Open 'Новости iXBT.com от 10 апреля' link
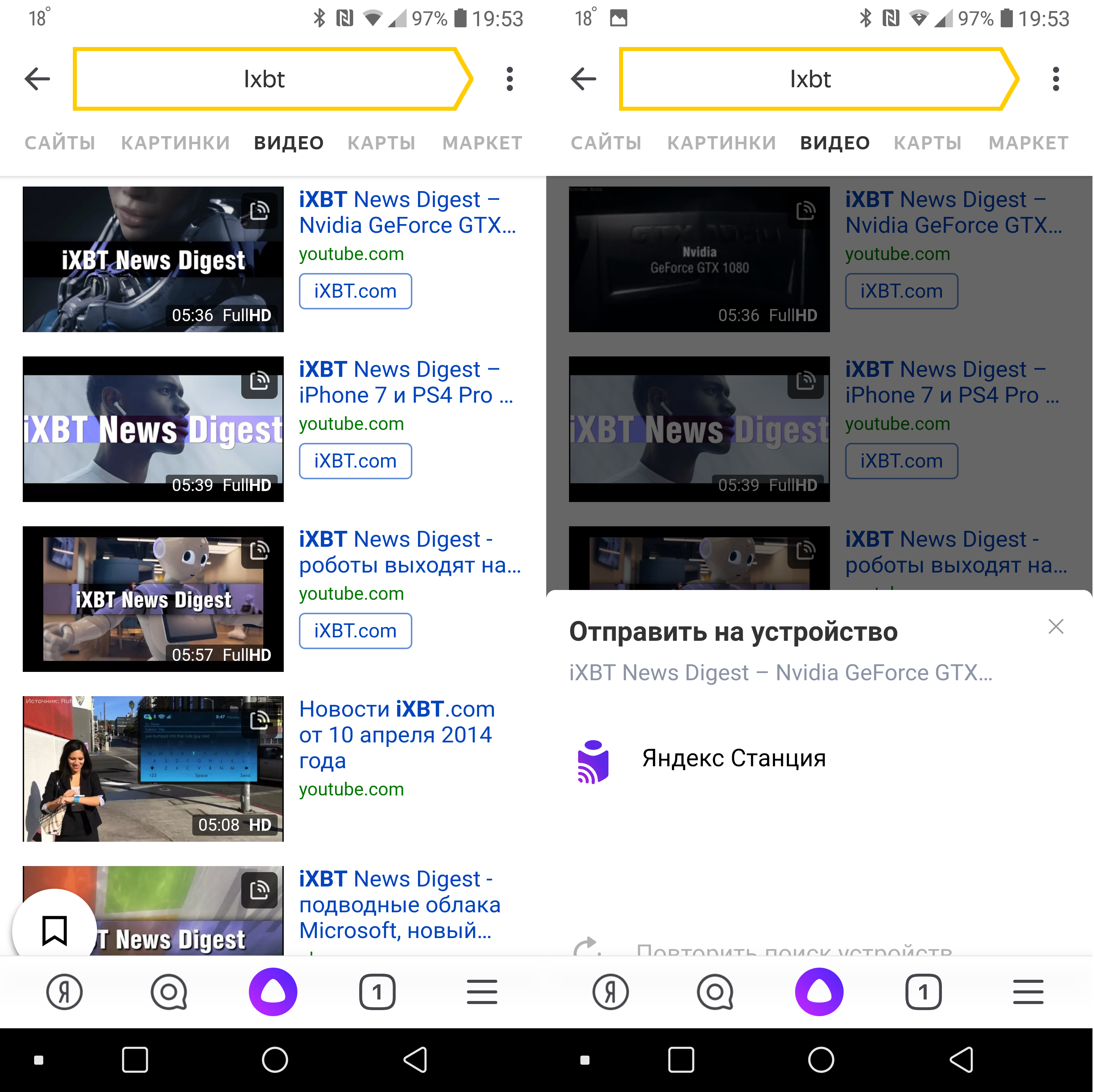 [x=396, y=734]
